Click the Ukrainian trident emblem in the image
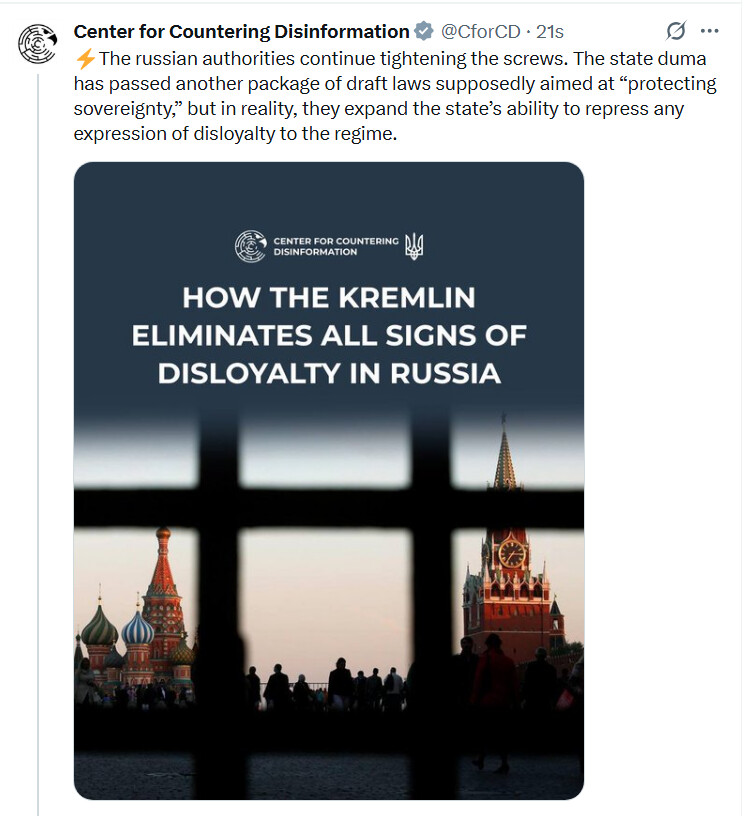This screenshot has height=816, width=746. [x=414, y=246]
